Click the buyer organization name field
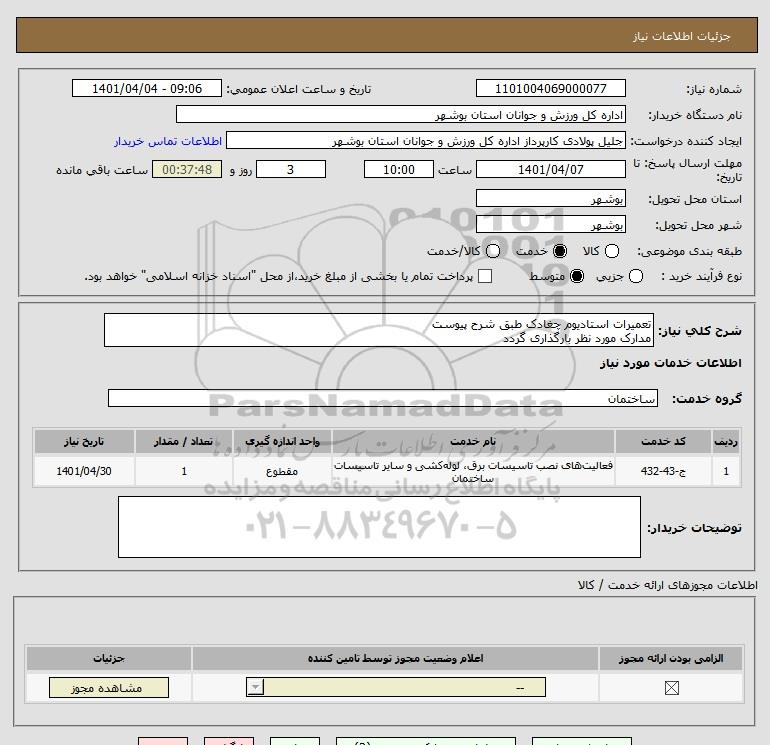 click(401, 114)
